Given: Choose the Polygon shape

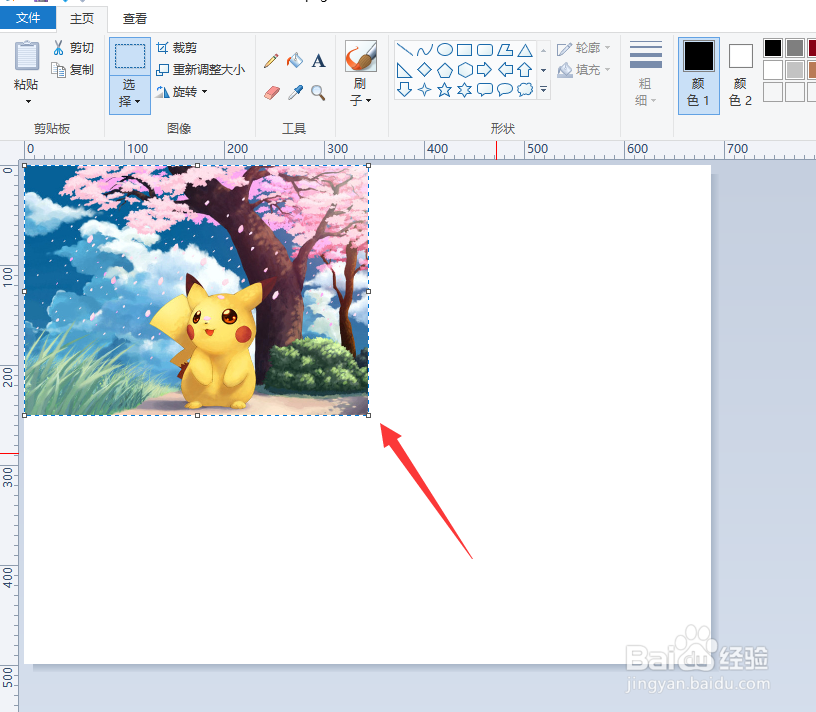Looking at the screenshot, I should click(x=505, y=50).
